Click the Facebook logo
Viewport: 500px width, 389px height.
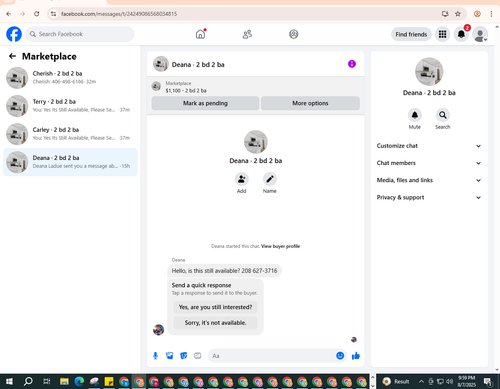tap(14, 34)
